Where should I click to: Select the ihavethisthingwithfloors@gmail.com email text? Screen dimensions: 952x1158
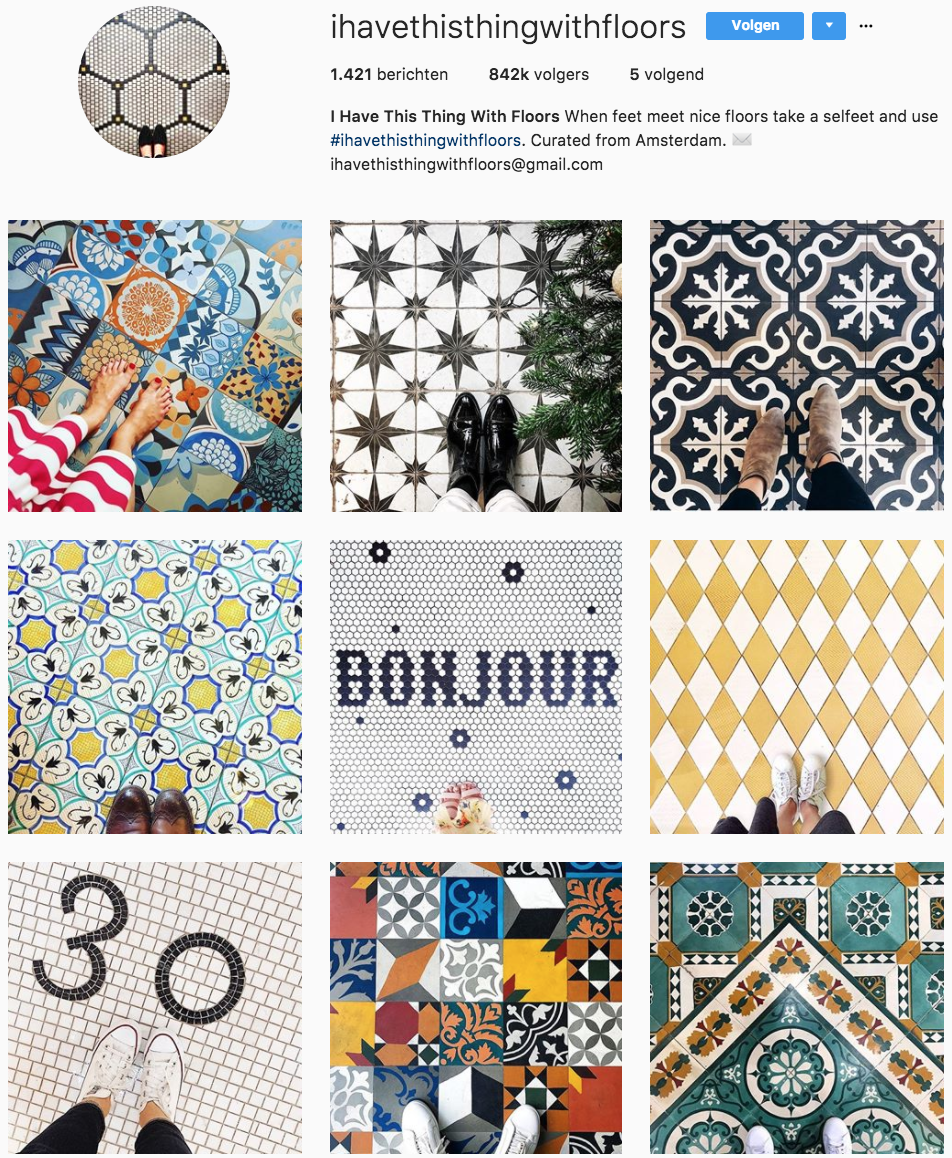(466, 165)
